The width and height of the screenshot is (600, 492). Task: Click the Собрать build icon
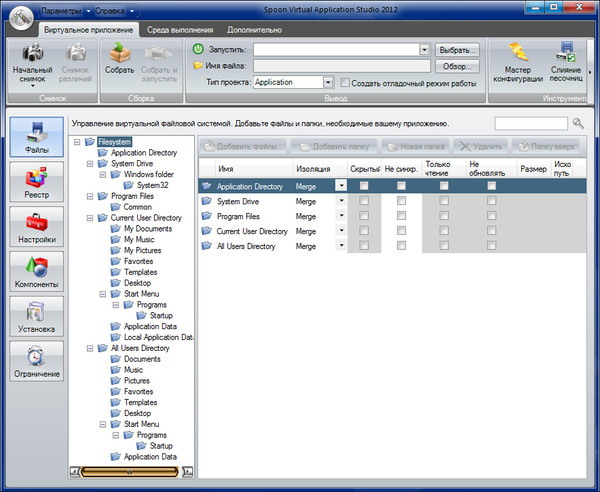[x=119, y=53]
